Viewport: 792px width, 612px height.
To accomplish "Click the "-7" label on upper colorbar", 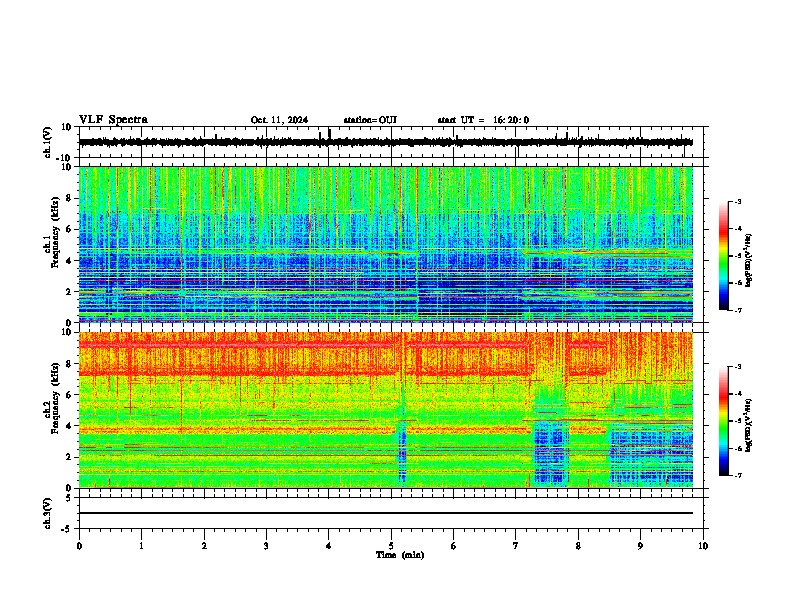I will (x=737, y=310).
